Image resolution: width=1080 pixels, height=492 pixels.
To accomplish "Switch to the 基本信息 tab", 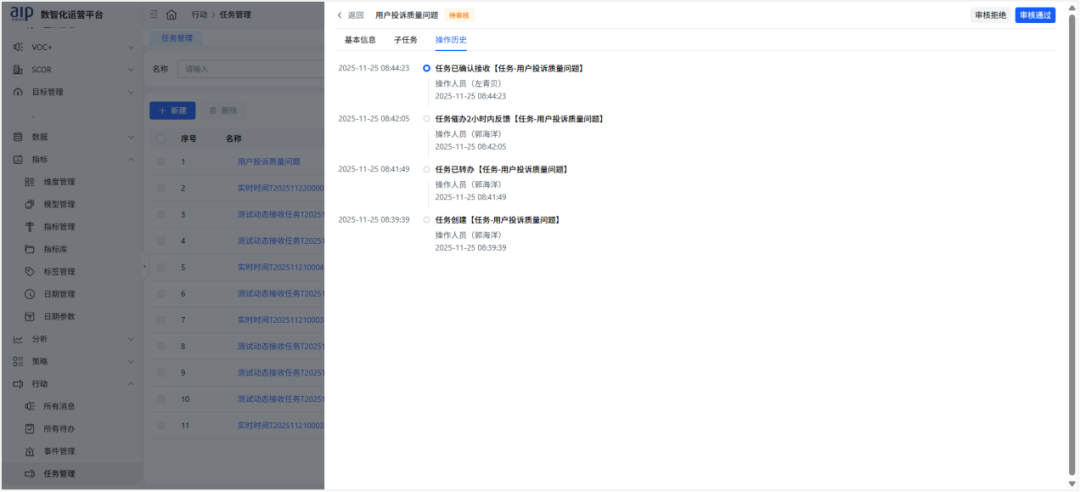I will [360, 40].
